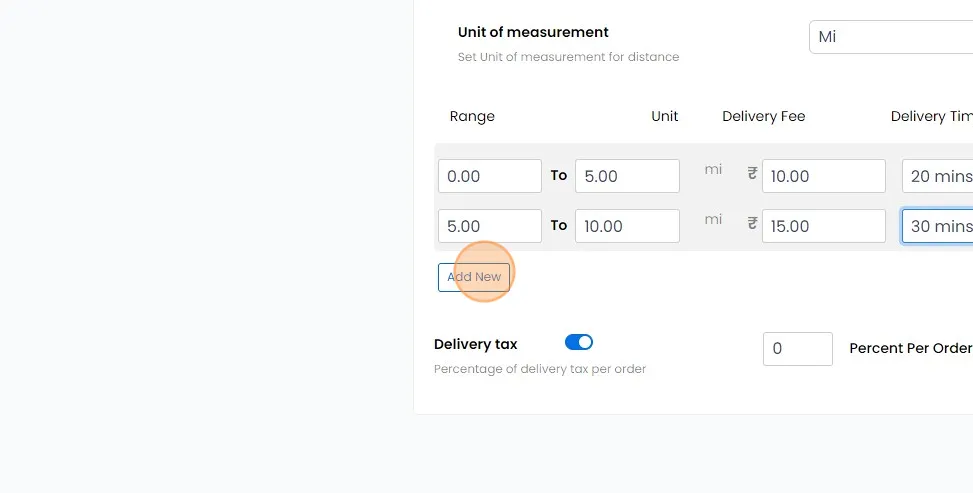Edit range end field showing 10.00

tap(627, 226)
